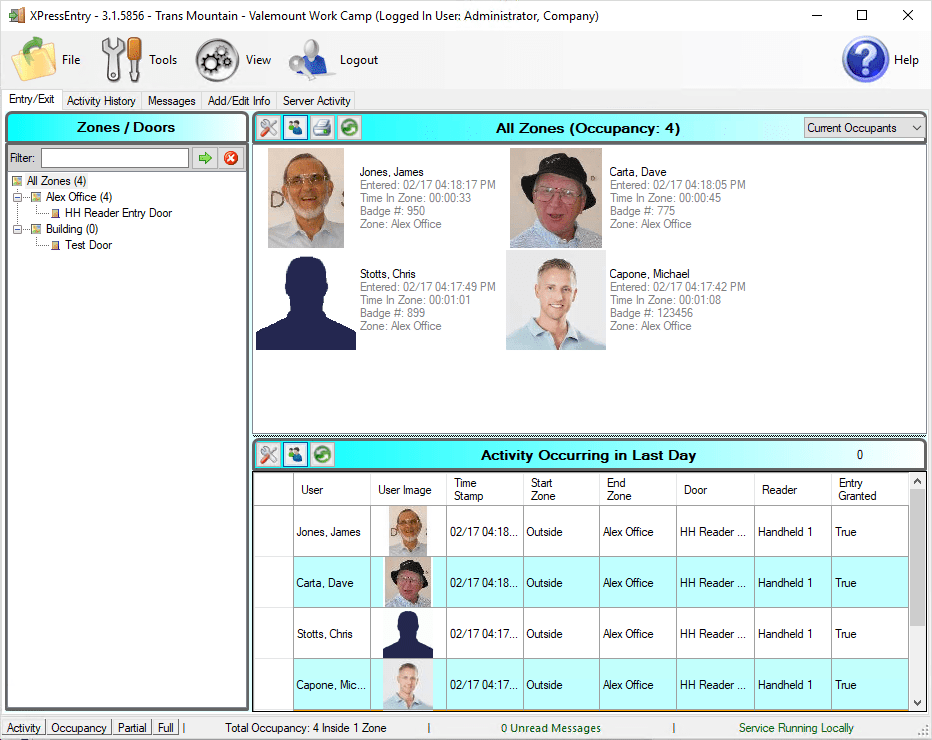The width and height of the screenshot is (932, 740).
Task: Select All Zones (4) in tree
Action: pos(56,181)
